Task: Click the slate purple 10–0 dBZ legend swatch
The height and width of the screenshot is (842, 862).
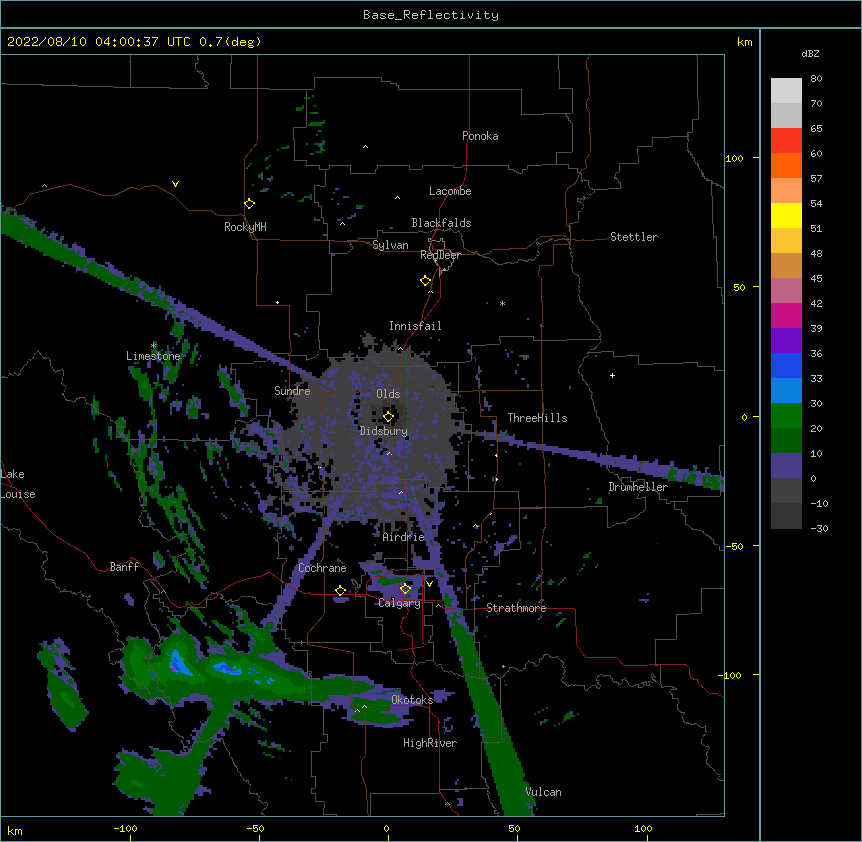Action: 786,466
